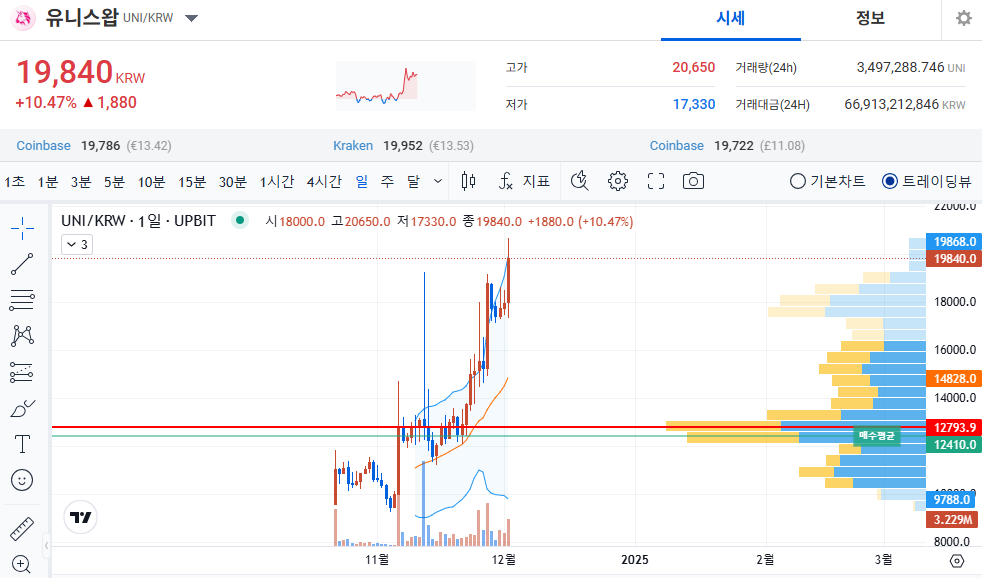Click the Kraken exchange link

point(353,145)
